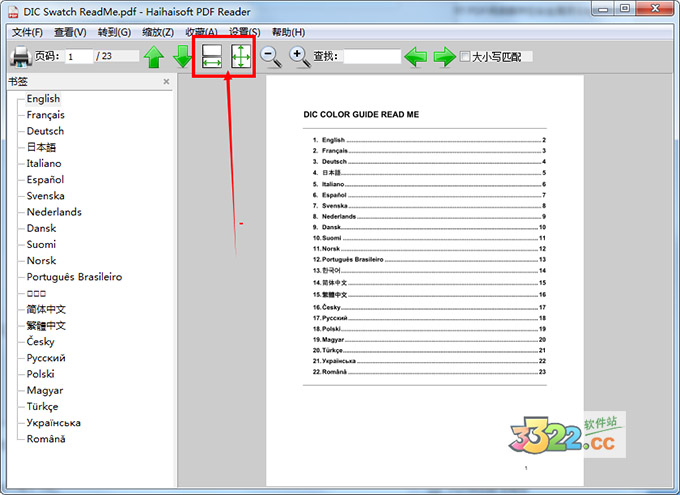Zoom out with the minus magnifier

pyautogui.click(x=271, y=57)
